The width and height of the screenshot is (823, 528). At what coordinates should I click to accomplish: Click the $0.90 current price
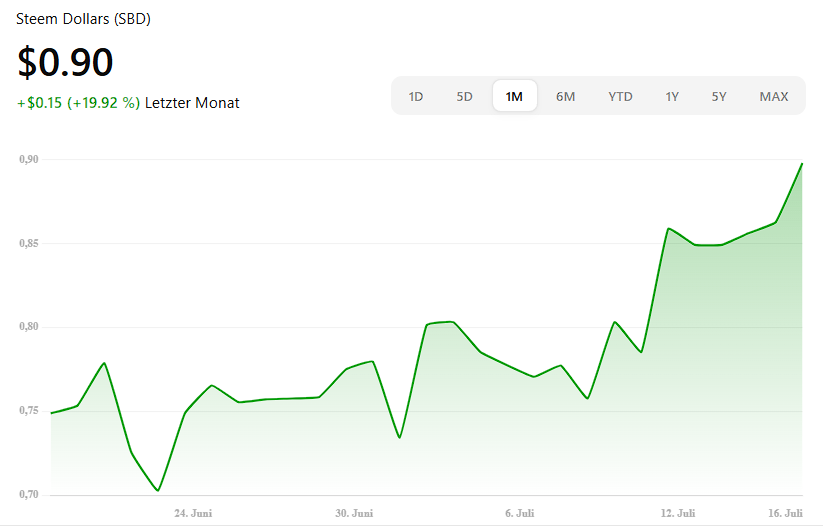pyautogui.click(x=65, y=62)
